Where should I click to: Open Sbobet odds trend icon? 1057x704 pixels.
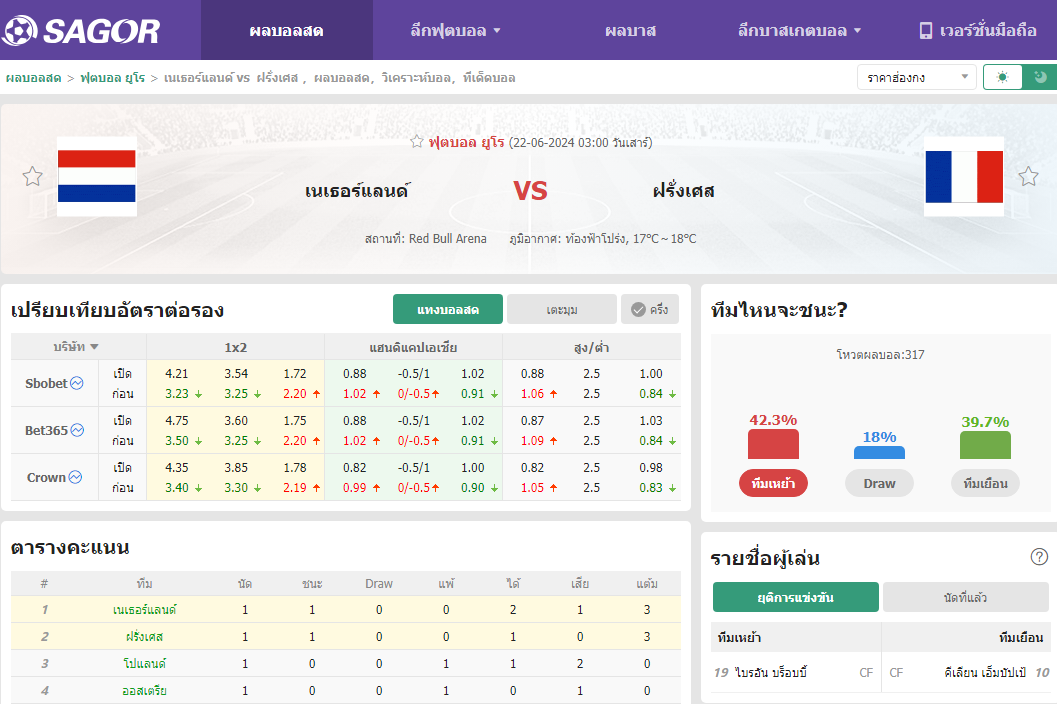pyautogui.click(x=77, y=383)
